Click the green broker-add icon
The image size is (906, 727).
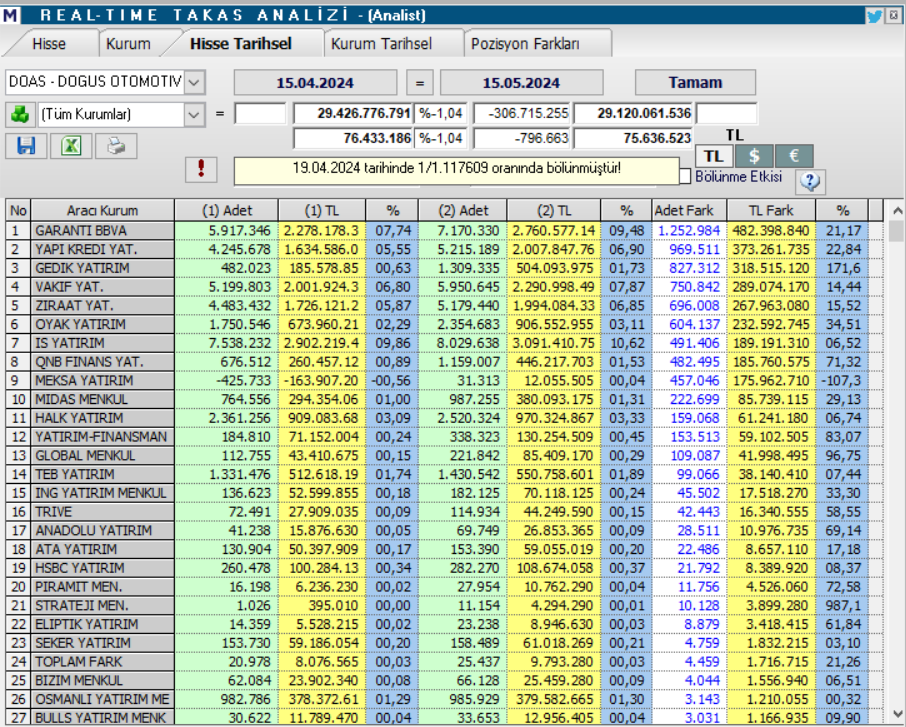[22, 113]
